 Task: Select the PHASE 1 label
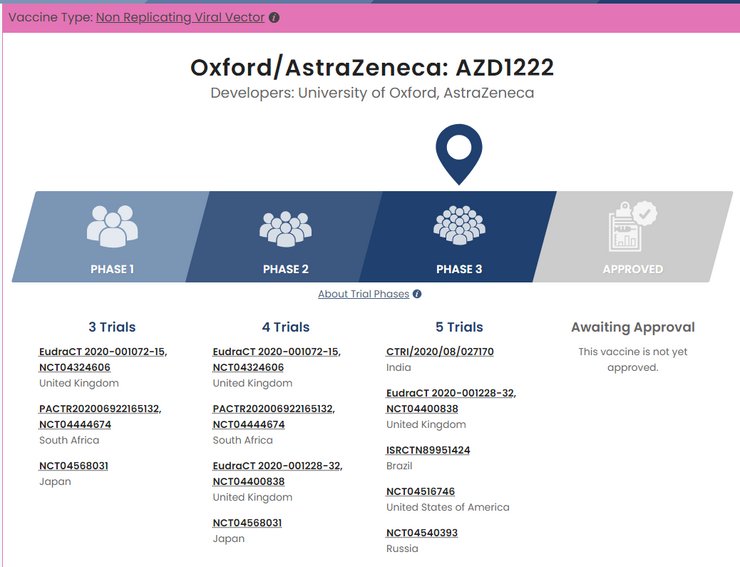[112, 269]
